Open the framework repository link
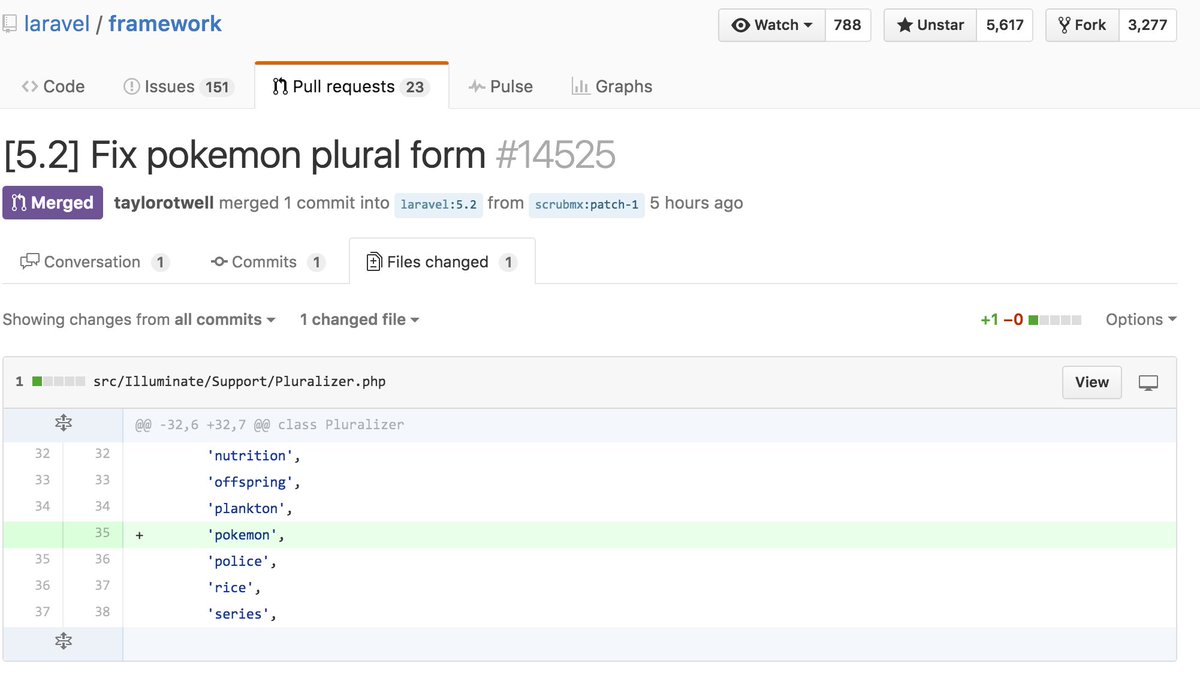1200x681 pixels. [165, 23]
